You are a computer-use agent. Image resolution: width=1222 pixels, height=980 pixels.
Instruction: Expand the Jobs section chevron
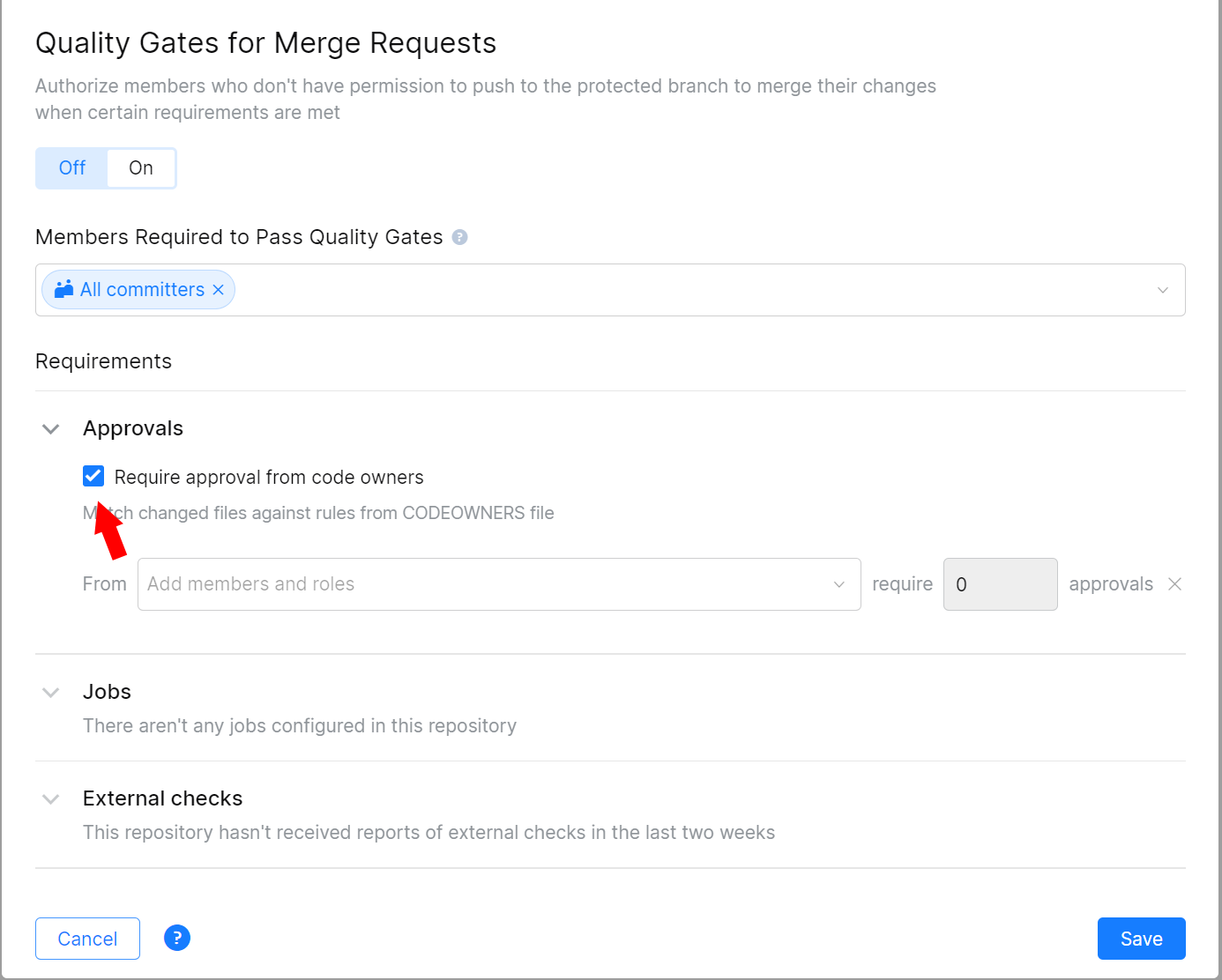pyautogui.click(x=51, y=693)
